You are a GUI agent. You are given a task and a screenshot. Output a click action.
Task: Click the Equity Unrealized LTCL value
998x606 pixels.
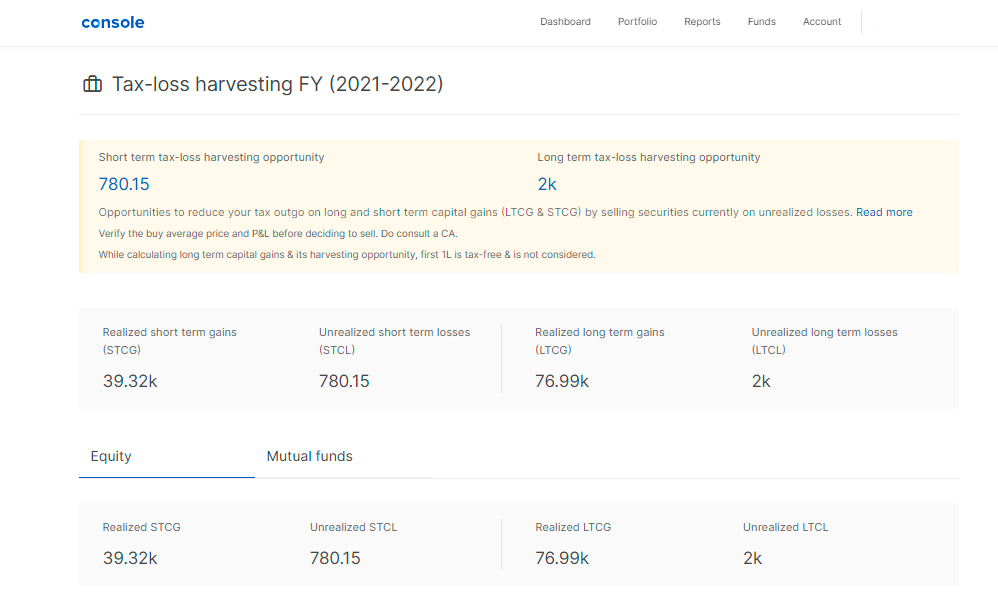pyautogui.click(x=752, y=558)
